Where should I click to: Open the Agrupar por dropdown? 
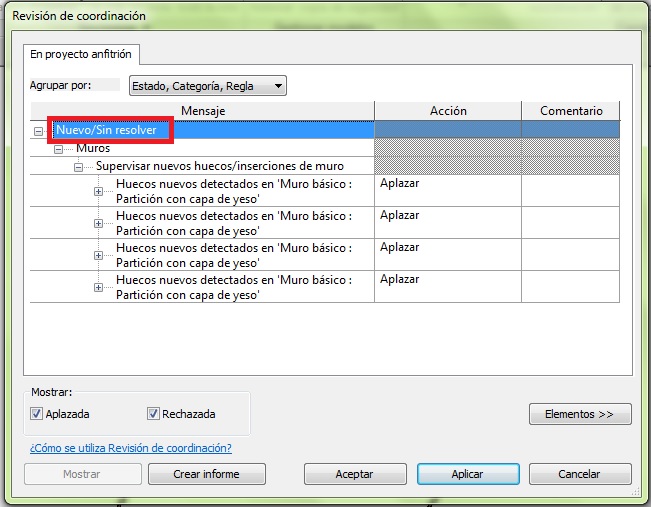coord(207,86)
